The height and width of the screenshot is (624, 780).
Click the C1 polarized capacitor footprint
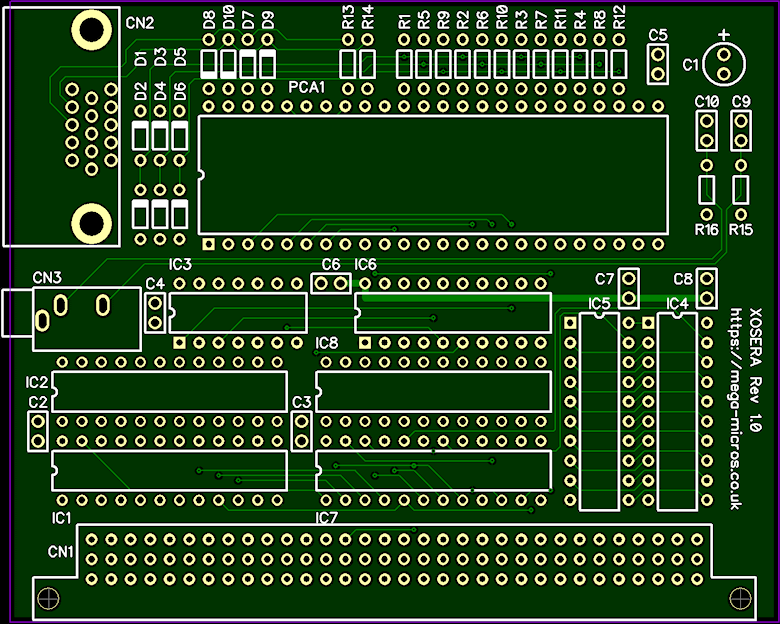(722, 65)
